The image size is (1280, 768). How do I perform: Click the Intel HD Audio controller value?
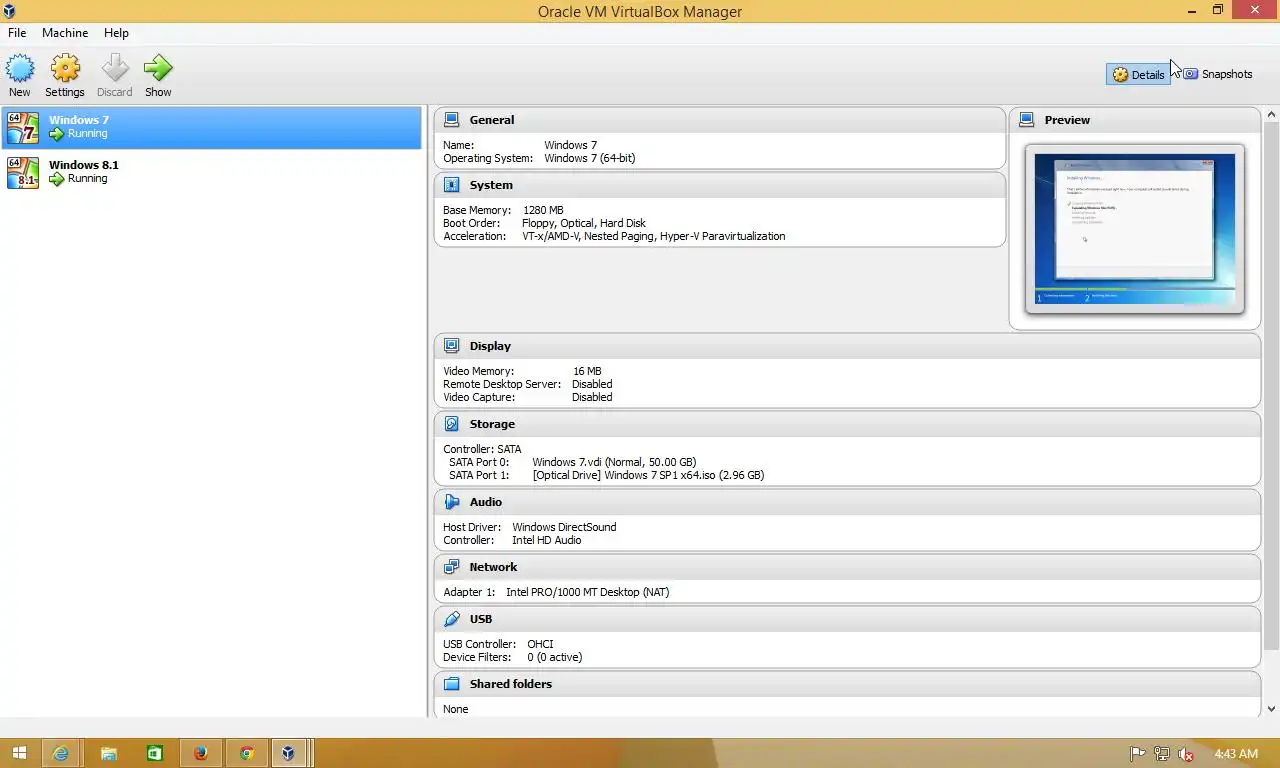pyautogui.click(x=547, y=540)
